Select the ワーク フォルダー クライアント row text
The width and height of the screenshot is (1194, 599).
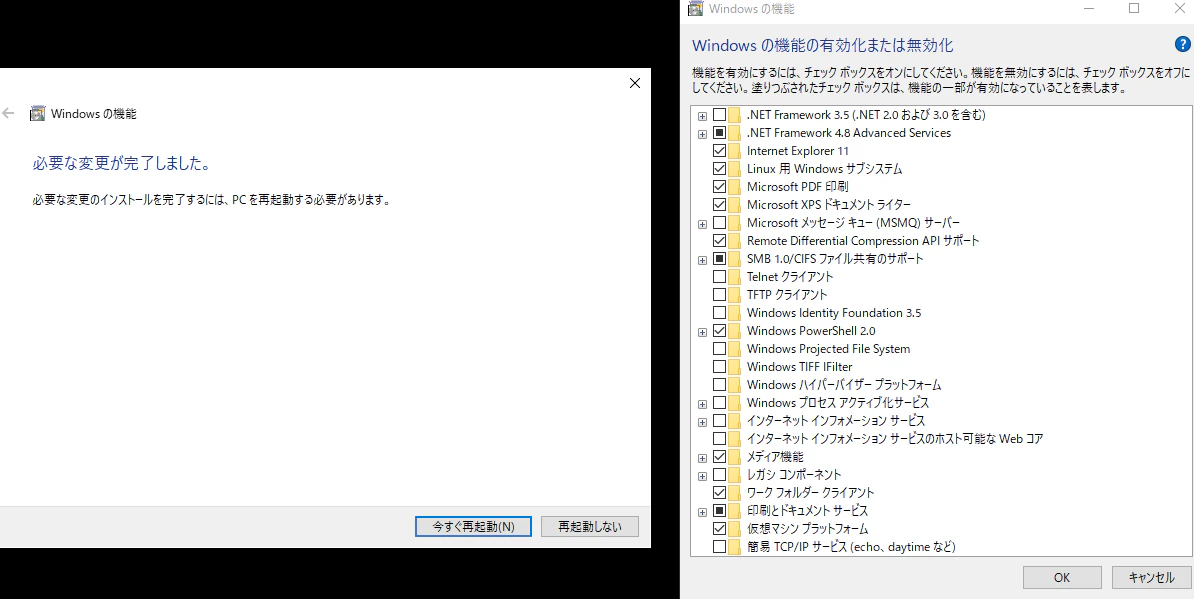click(810, 493)
